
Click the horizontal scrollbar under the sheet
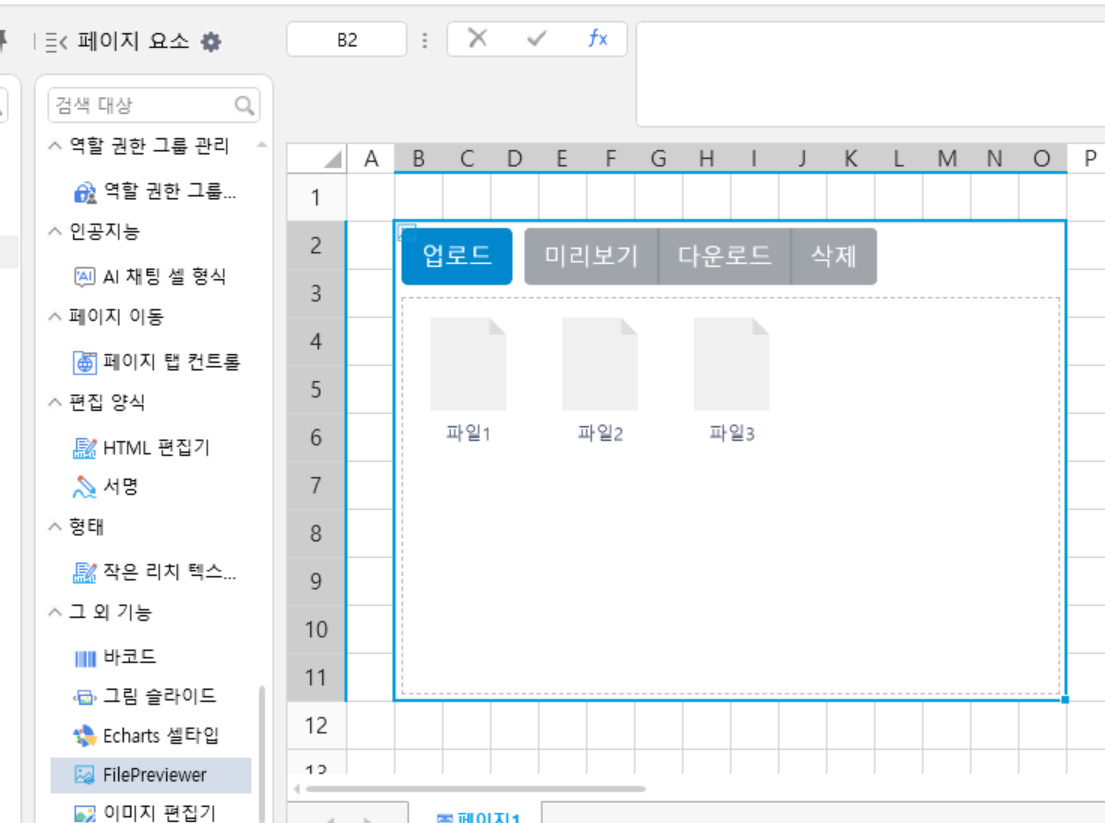coord(475,789)
